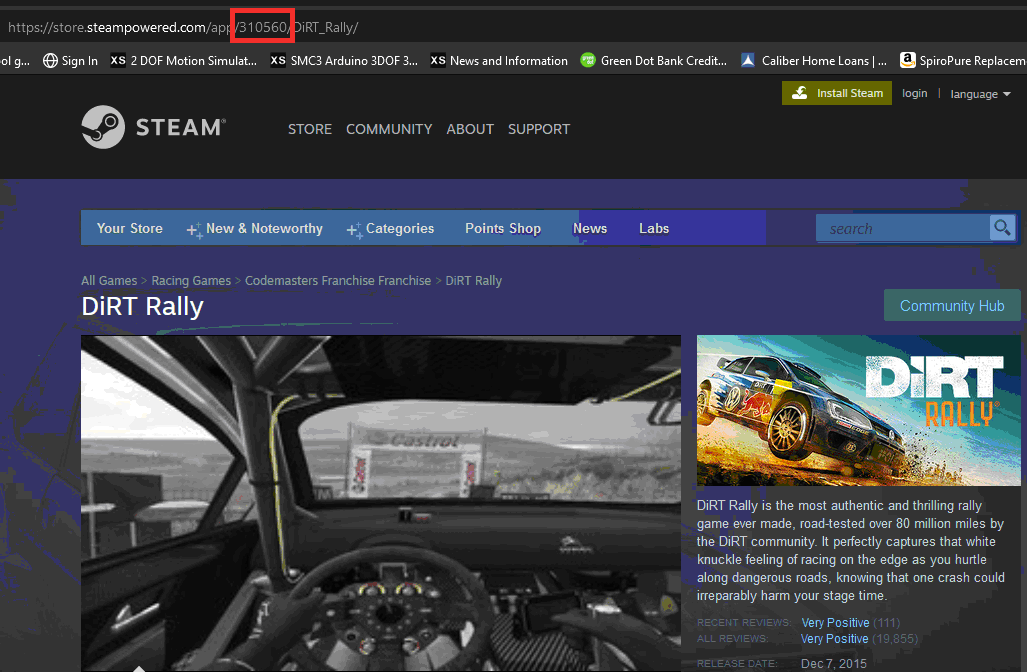Click the recent reviews Very Positive link
Image resolution: width=1027 pixels, height=672 pixels.
835,622
